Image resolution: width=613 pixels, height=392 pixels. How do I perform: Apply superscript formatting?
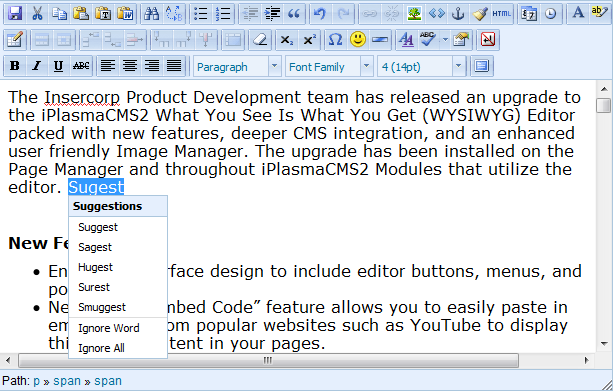pos(309,40)
